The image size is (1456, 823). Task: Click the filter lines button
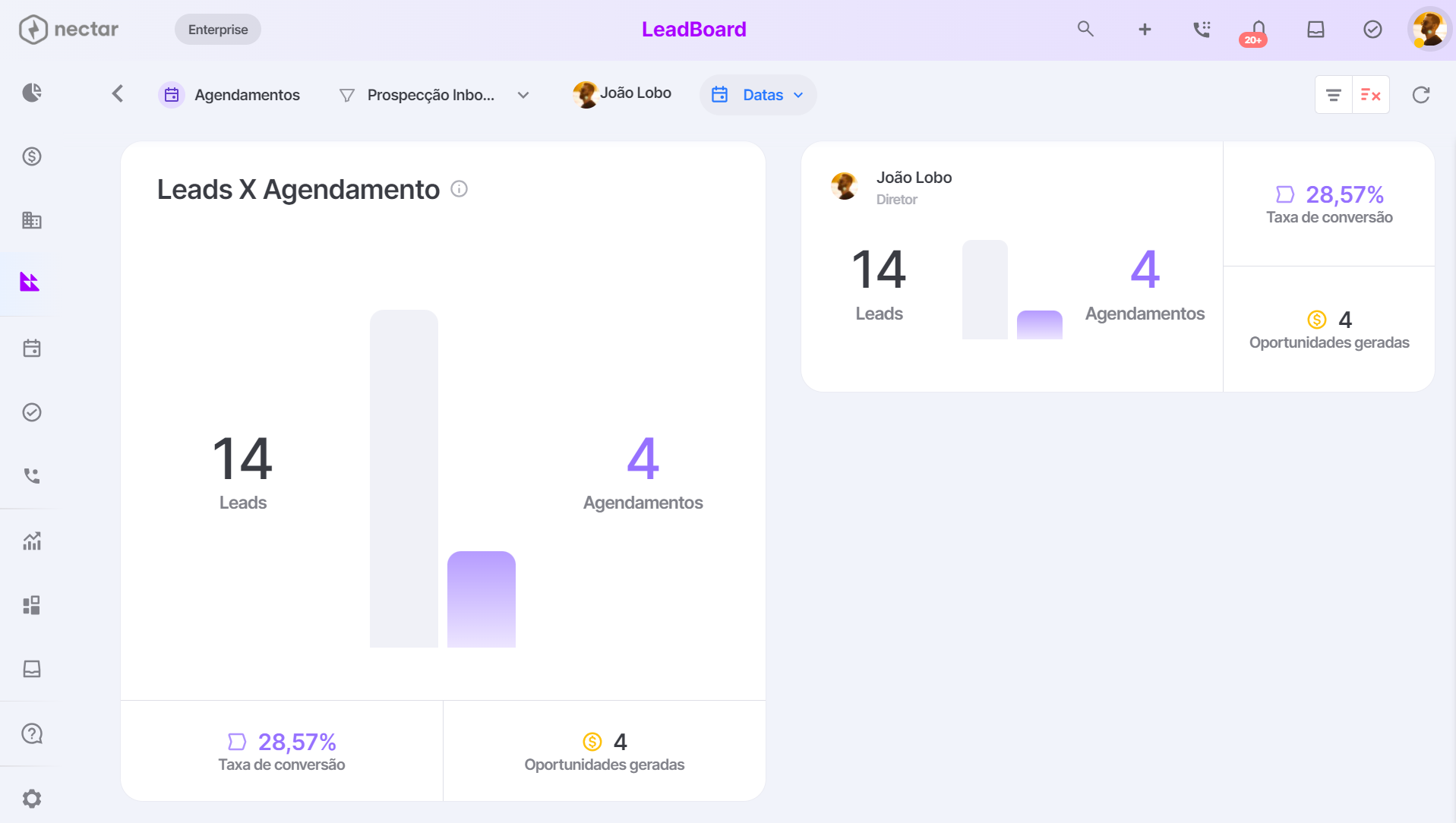pos(1333,95)
